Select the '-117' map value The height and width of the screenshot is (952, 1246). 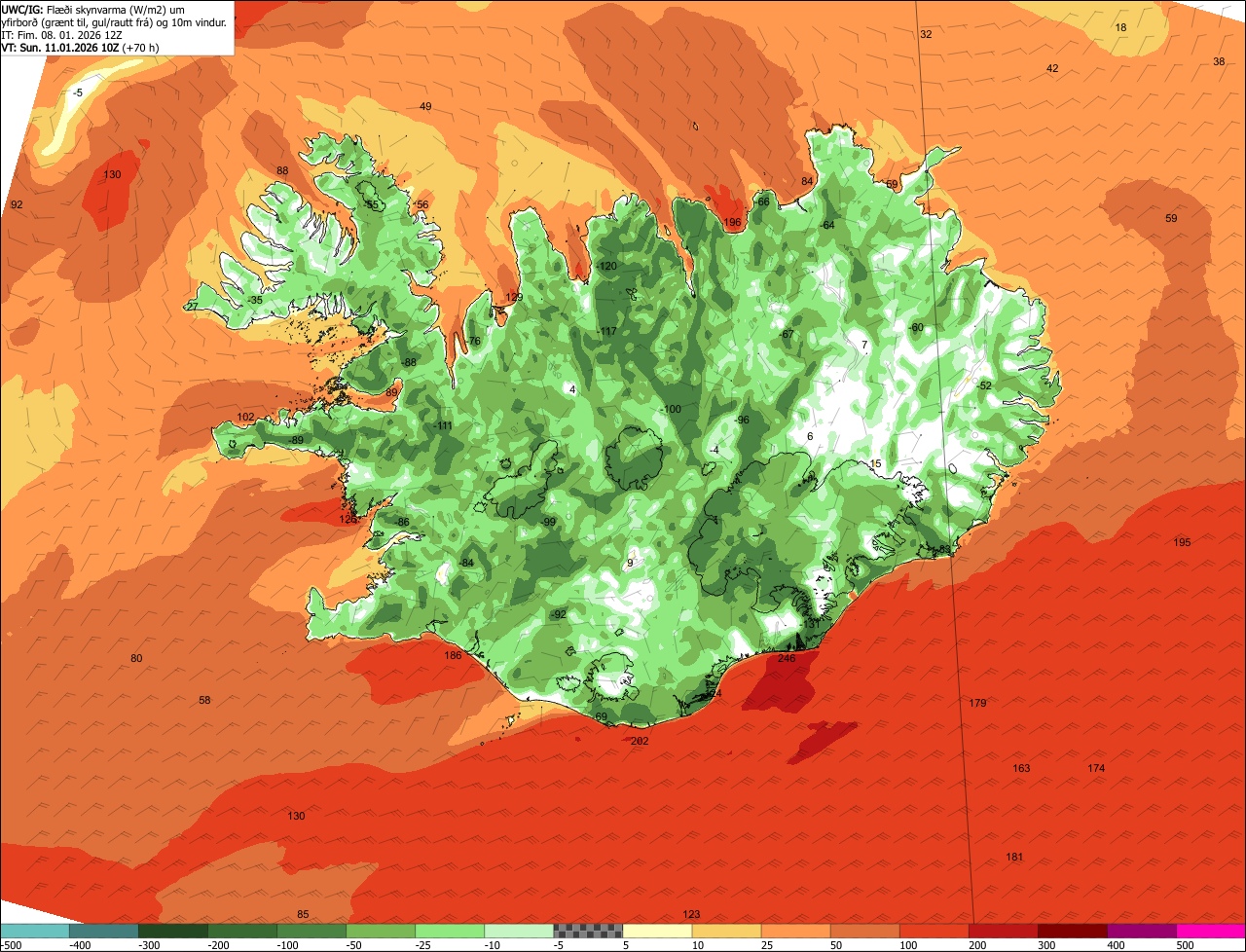[606, 332]
